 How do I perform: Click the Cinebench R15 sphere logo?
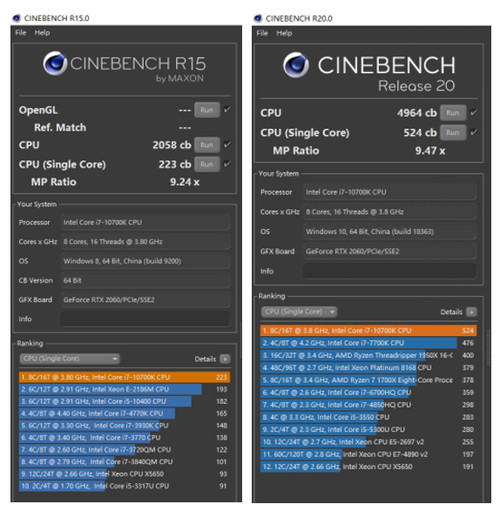coord(55,63)
